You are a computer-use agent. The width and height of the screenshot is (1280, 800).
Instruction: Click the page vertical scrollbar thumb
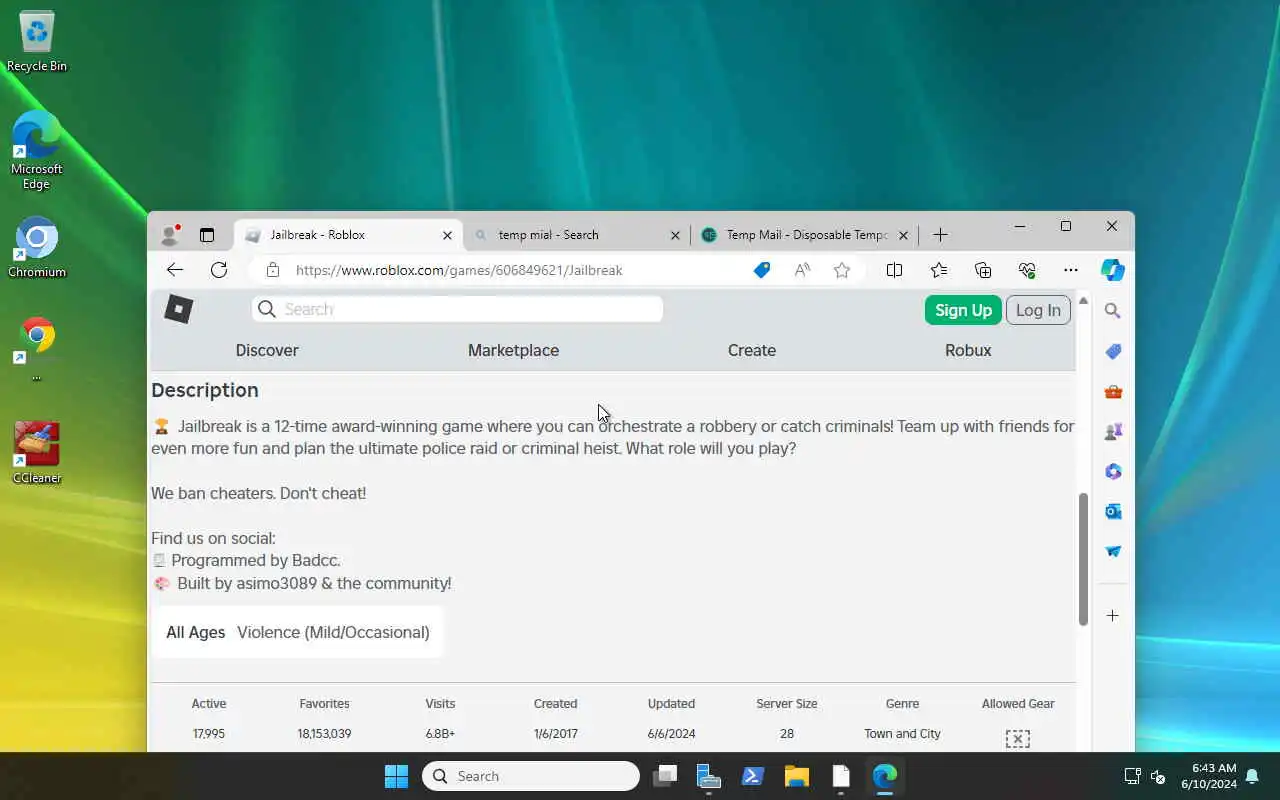tap(1083, 560)
